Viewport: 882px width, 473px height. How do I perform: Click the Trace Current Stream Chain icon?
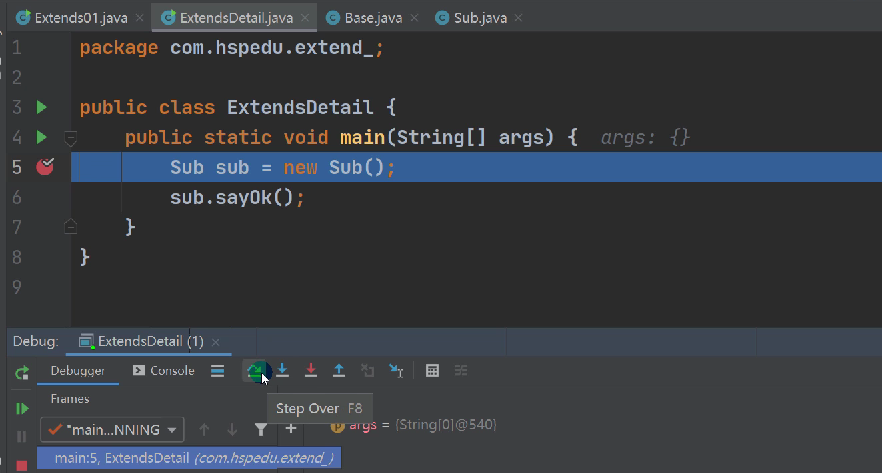[461, 371]
